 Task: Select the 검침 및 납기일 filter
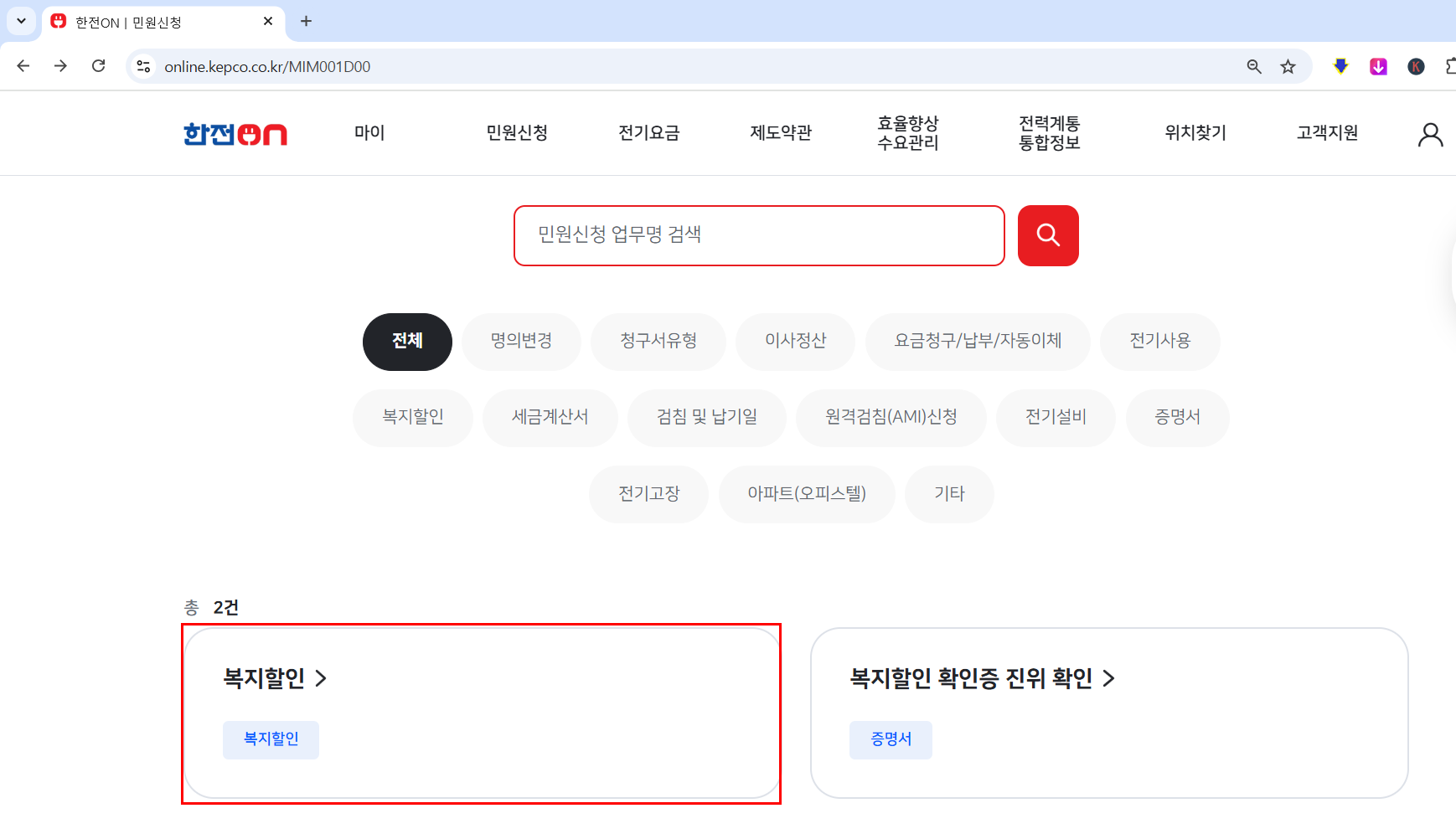[x=707, y=418]
